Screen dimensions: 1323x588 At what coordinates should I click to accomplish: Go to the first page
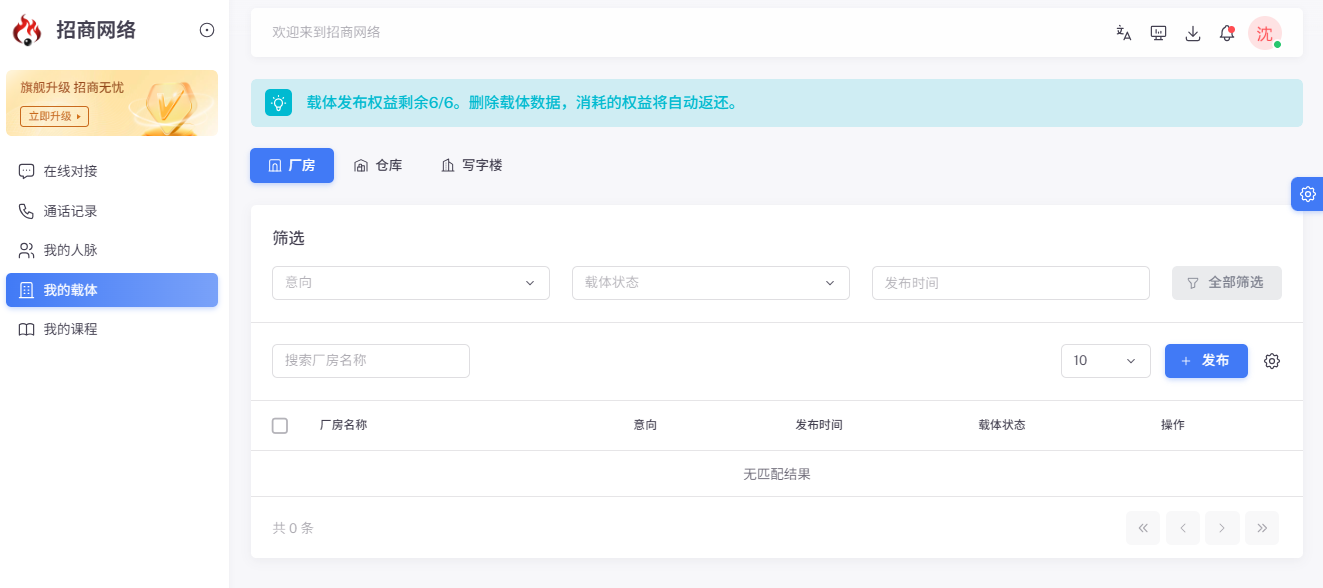(x=1143, y=528)
